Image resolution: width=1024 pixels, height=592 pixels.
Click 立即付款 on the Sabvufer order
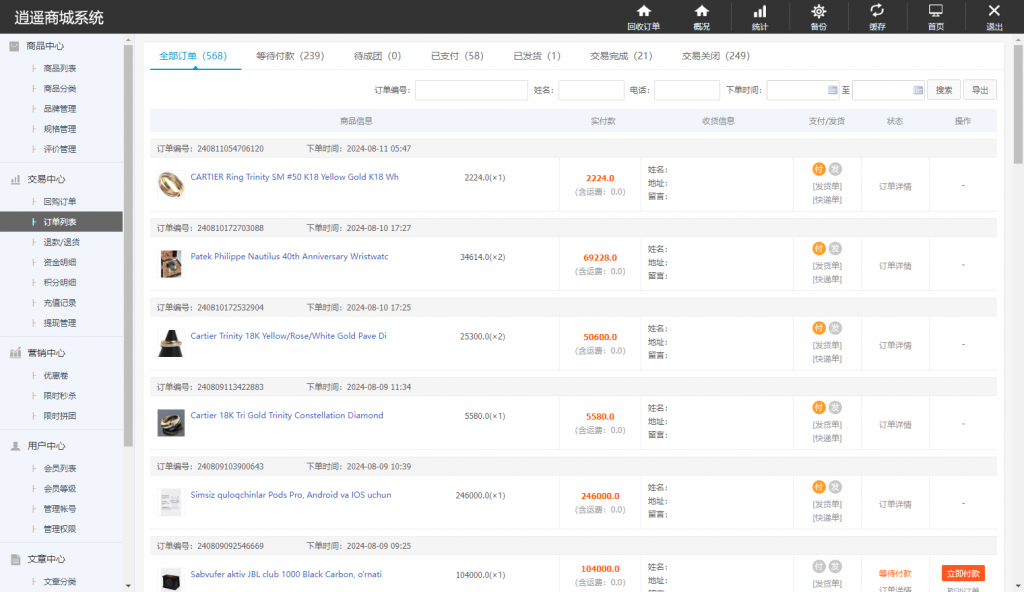click(963, 574)
